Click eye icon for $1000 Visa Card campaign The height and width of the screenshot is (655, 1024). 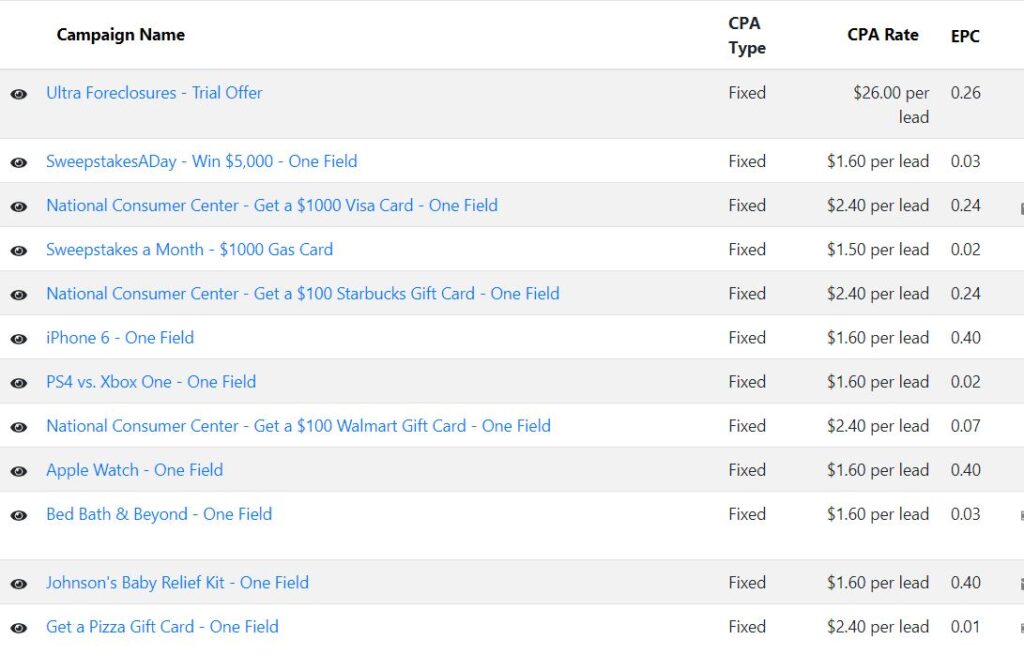coord(19,207)
